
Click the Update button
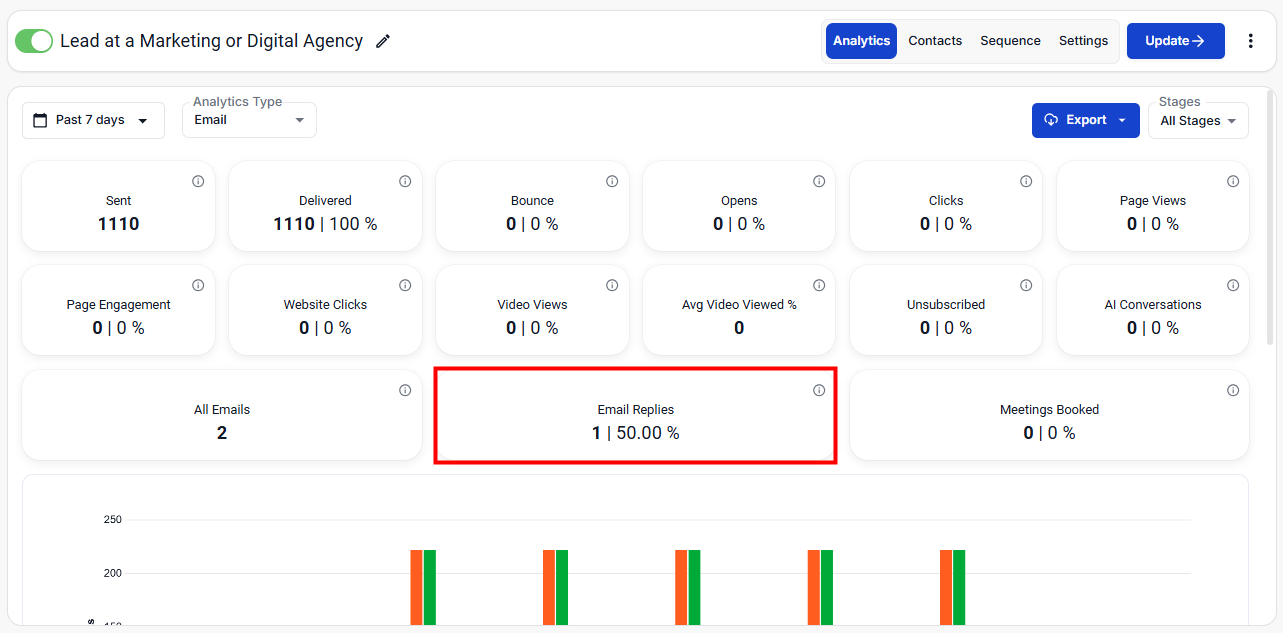point(1175,41)
